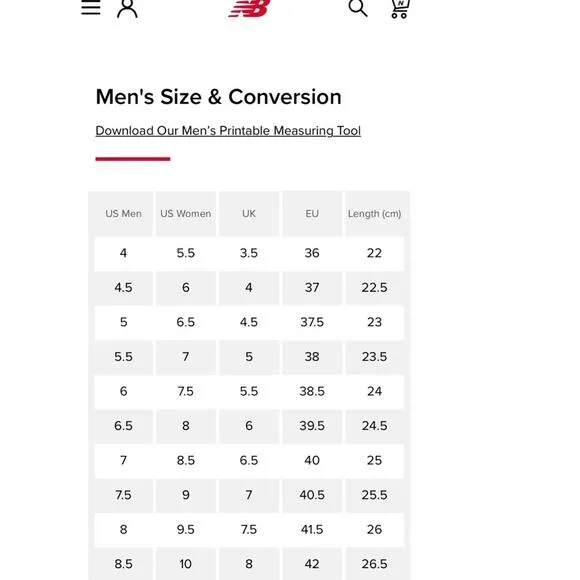Select the UK column header
580x580 pixels.
click(x=249, y=213)
